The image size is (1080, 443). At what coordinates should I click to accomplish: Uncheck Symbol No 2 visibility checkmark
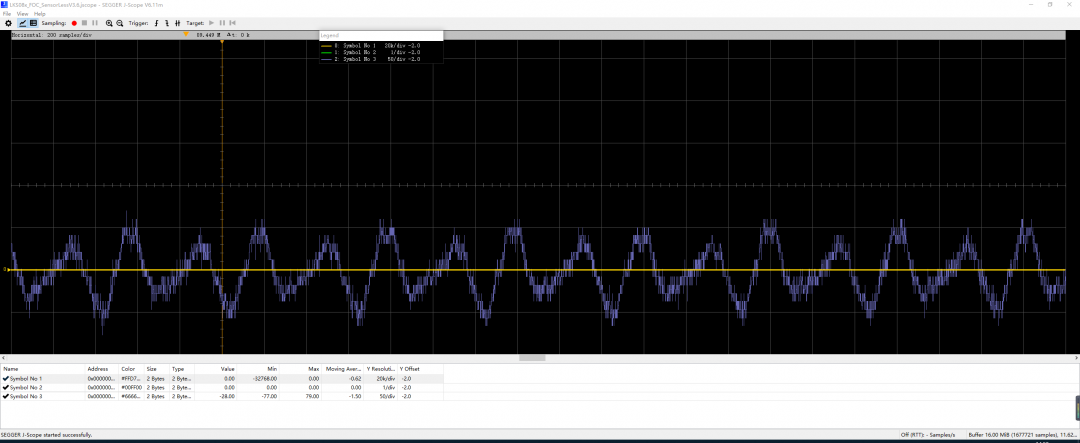pos(6,388)
